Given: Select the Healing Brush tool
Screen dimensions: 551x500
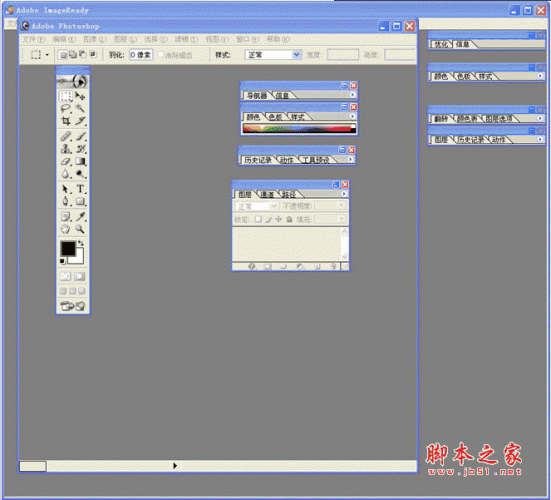Looking at the screenshot, I should click(66, 136).
